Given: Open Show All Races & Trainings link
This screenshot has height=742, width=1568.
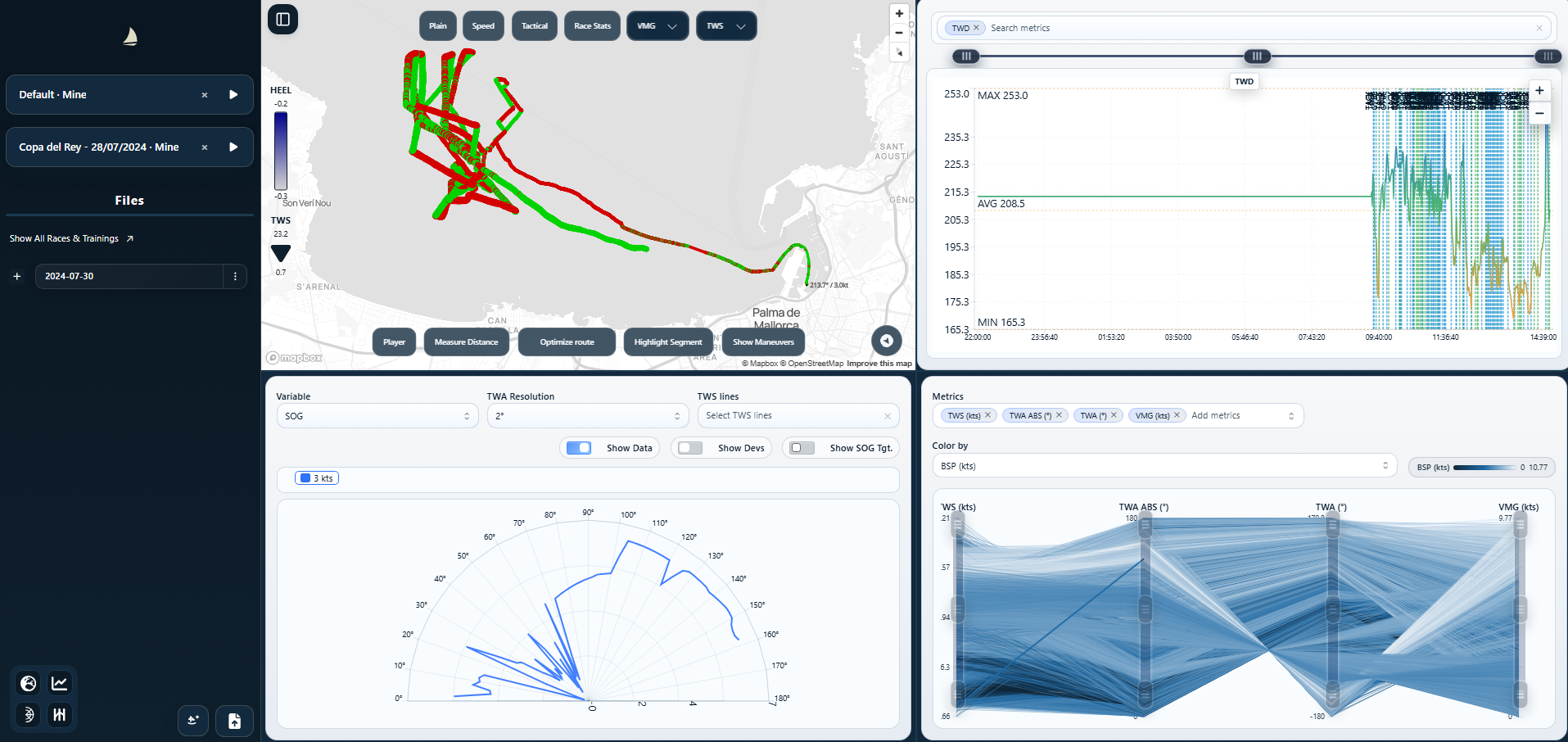Looking at the screenshot, I should 71,239.
